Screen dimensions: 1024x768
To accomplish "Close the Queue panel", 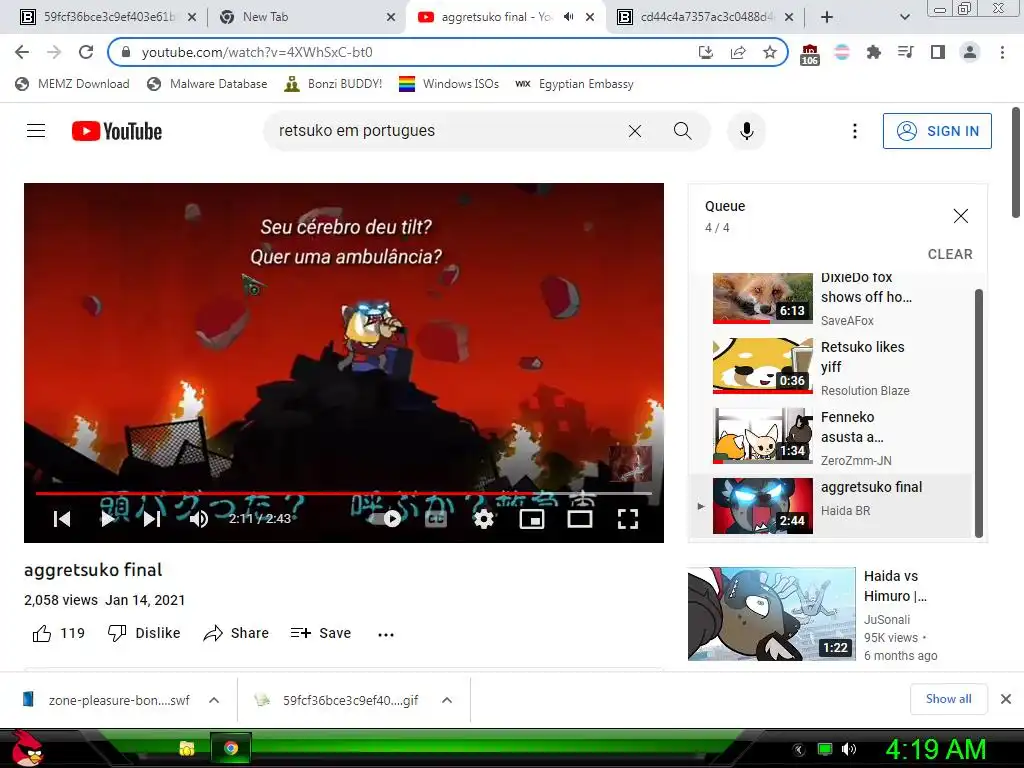I will click(960, 216).
